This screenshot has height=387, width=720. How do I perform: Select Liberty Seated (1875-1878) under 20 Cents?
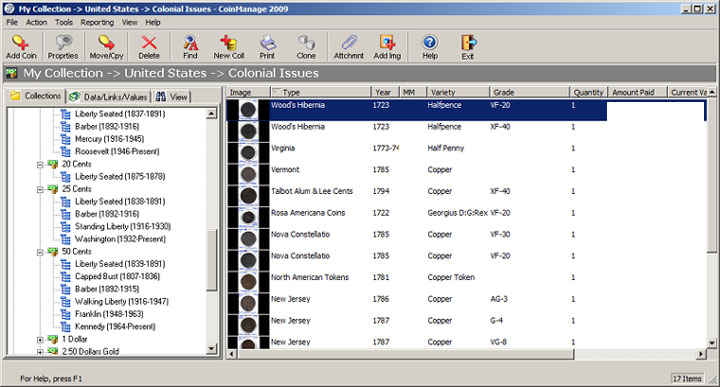tap(120, 176)
